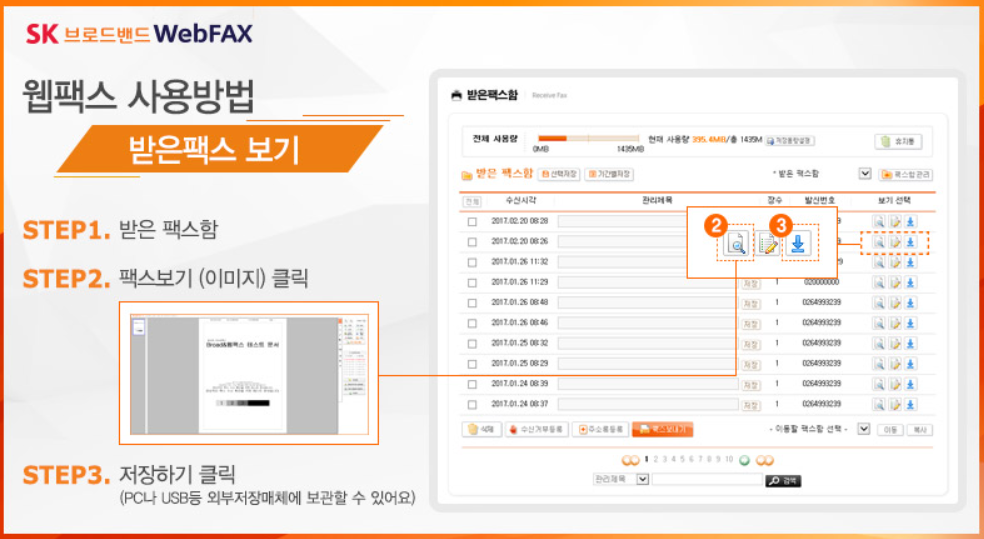Go to page 10

coord(729,459)
